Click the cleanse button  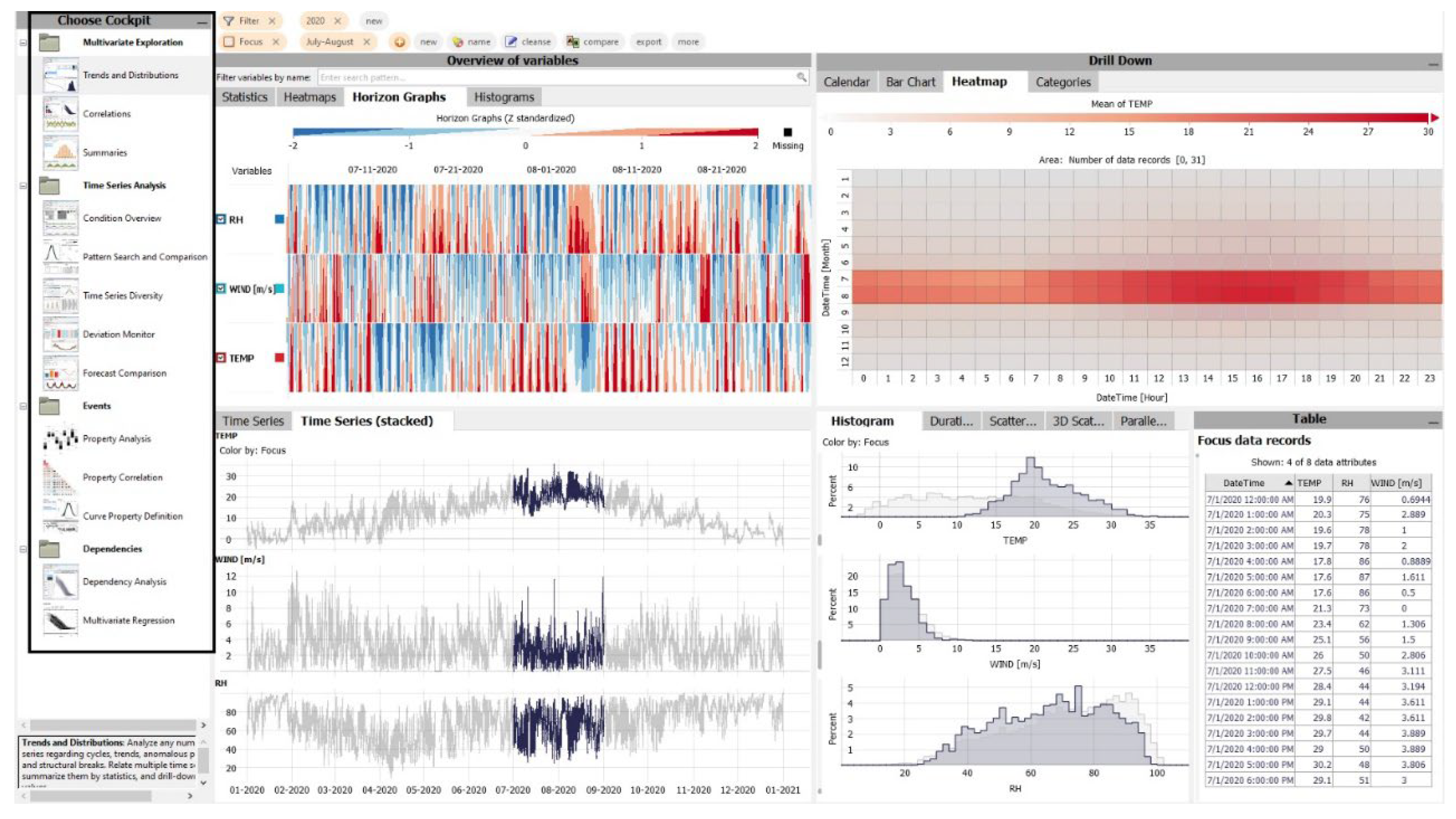click(528, 42)
